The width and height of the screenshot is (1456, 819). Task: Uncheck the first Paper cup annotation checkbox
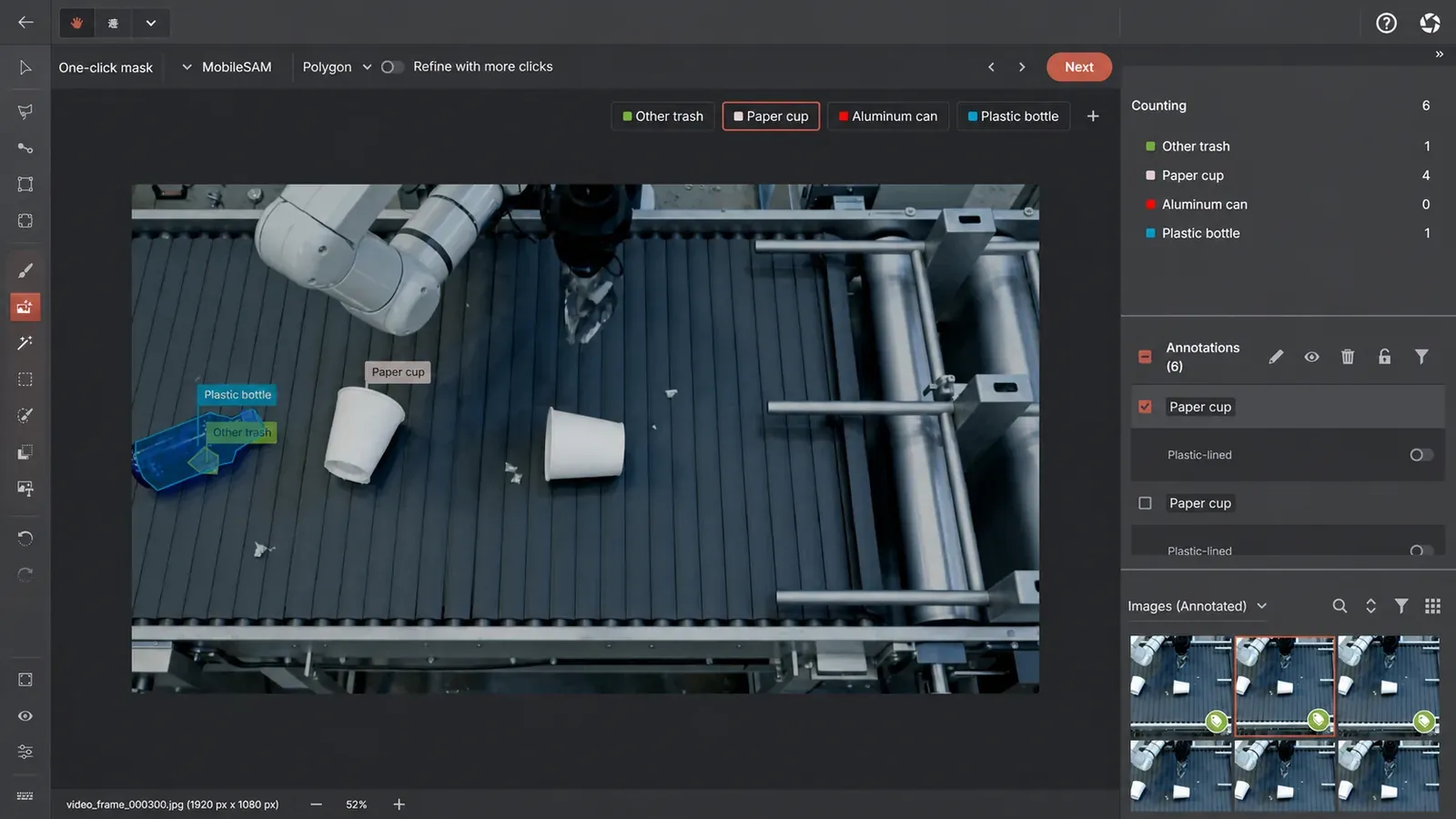[x=1145, y=407]
